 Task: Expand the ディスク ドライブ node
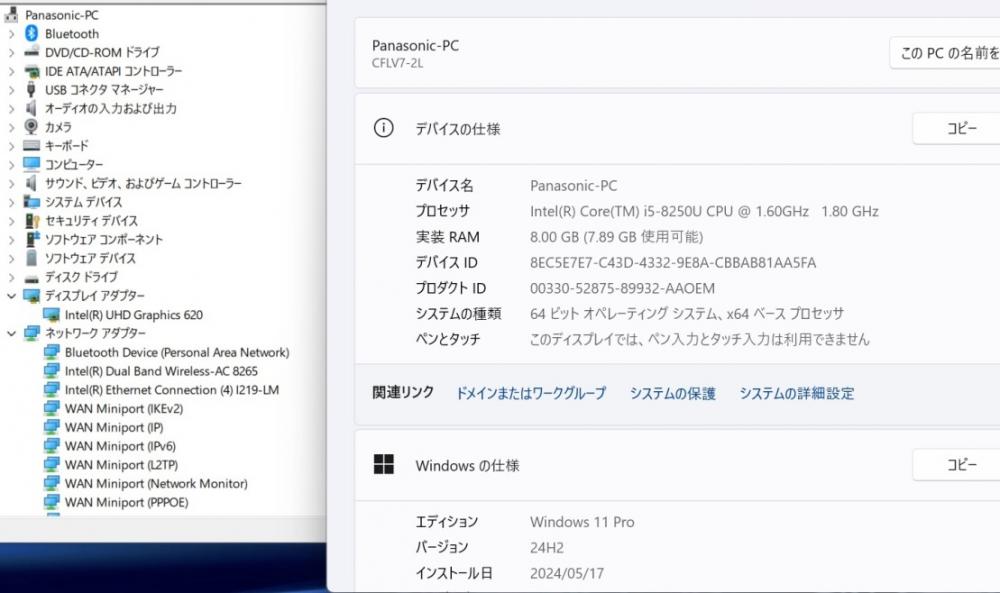click(11, 277)
